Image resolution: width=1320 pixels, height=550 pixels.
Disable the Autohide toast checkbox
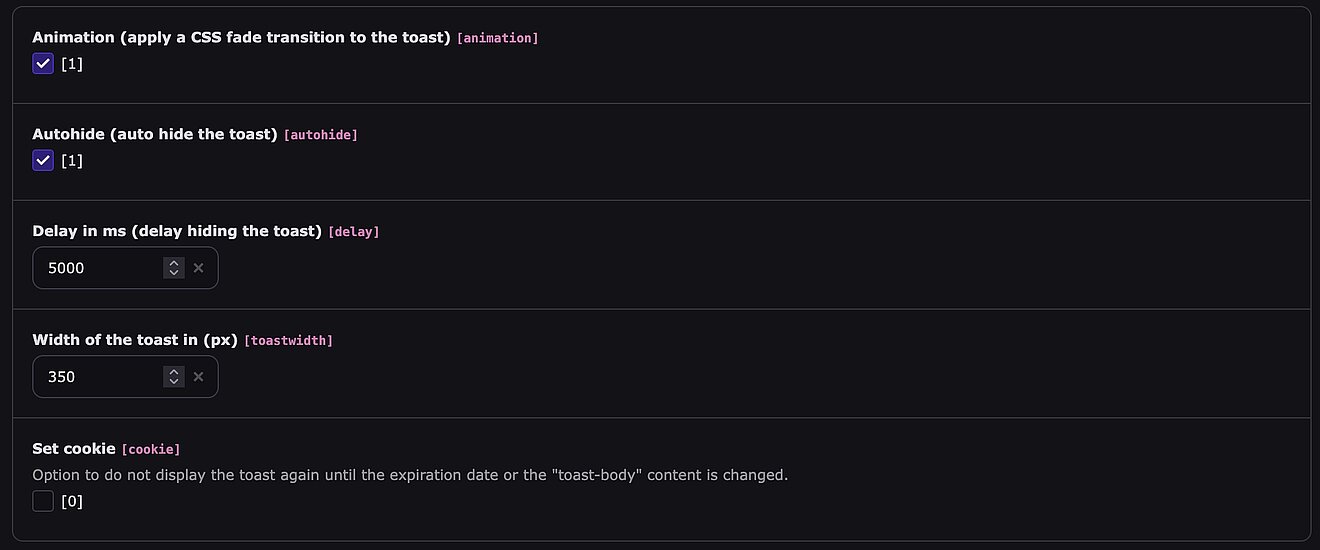(x=43, y=160)
